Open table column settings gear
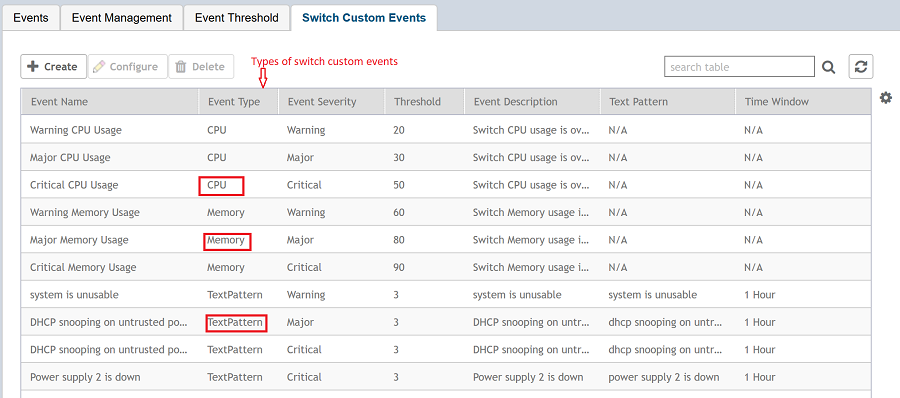This screenshot has height=398, width=900. point(886,98)
